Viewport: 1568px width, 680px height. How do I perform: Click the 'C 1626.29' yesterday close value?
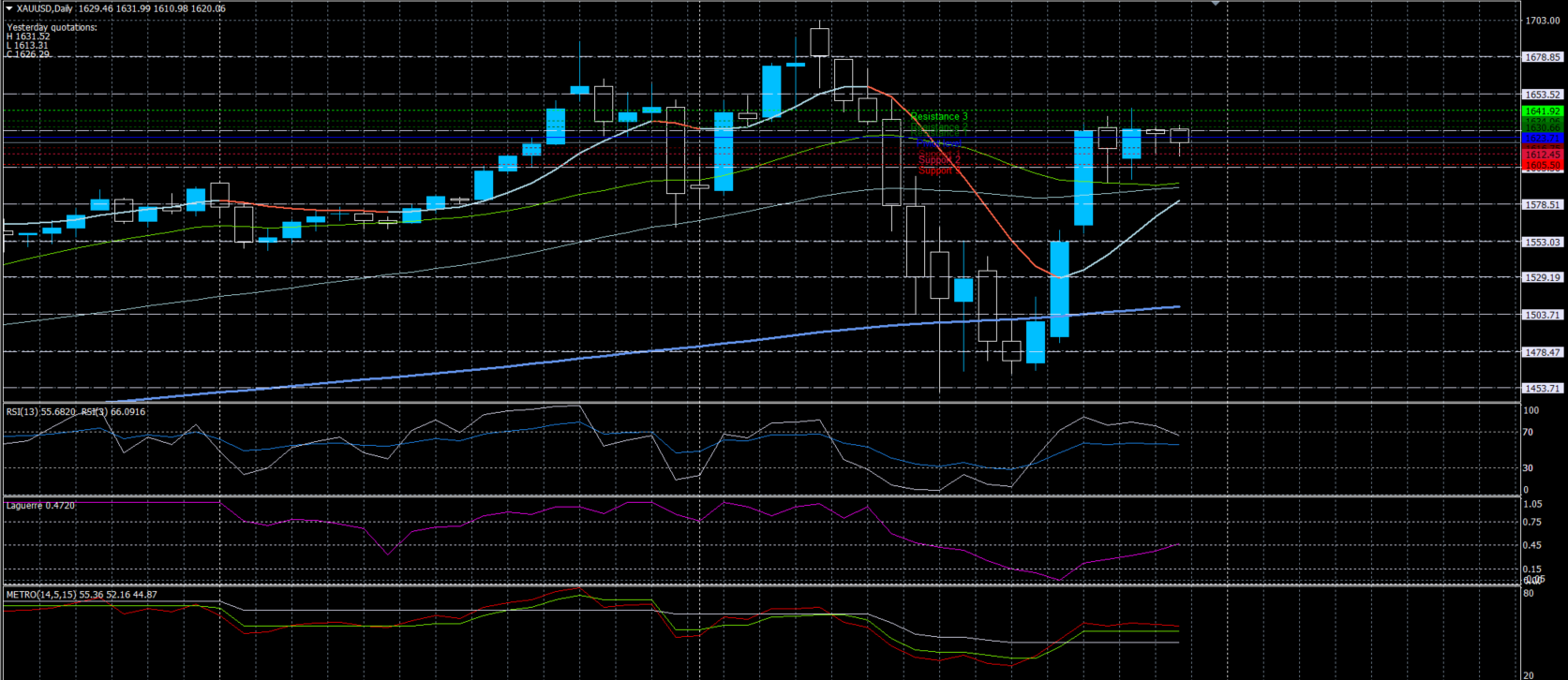pos(28,54)
